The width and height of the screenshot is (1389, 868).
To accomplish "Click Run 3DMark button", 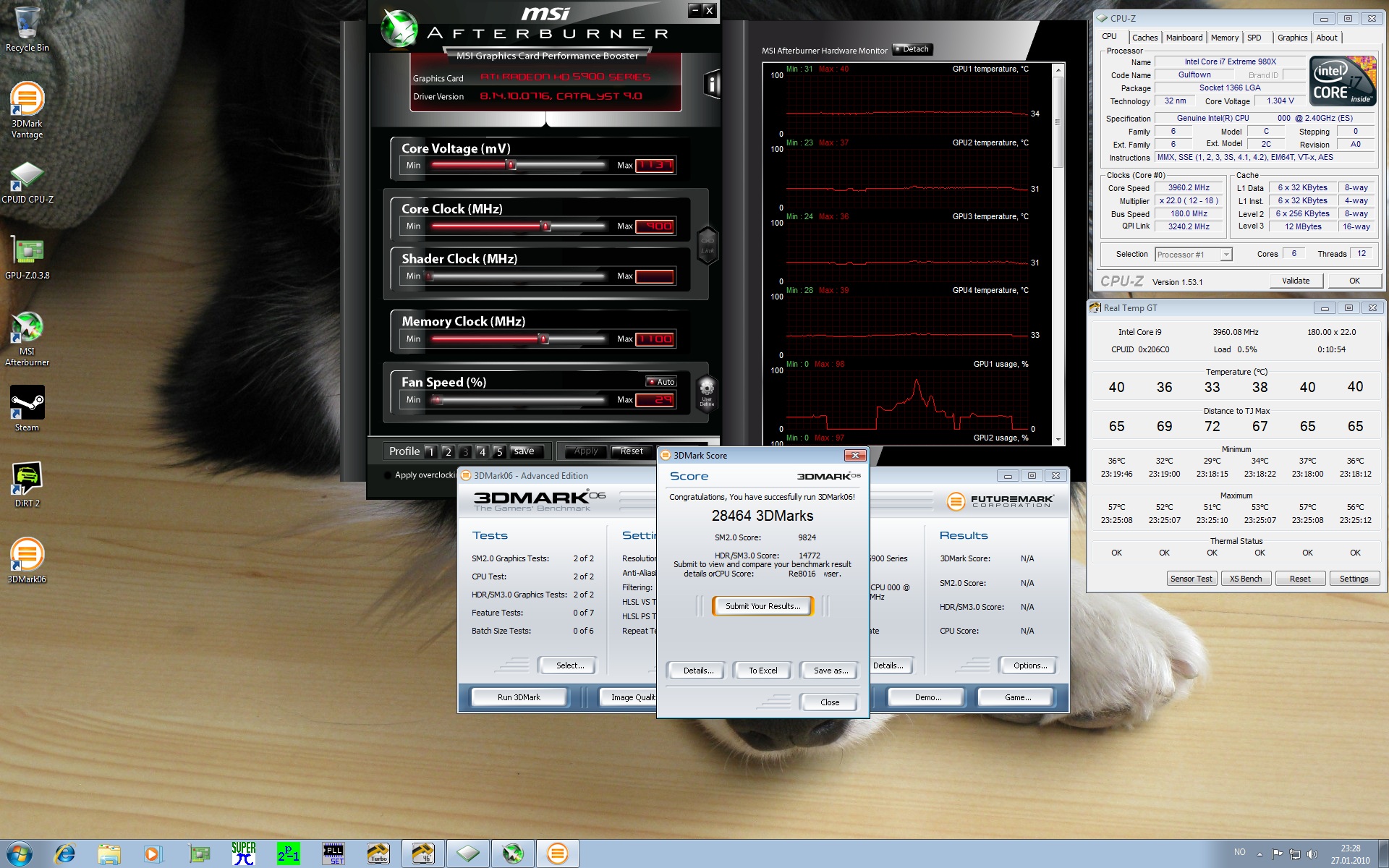I will pos(518,697).
